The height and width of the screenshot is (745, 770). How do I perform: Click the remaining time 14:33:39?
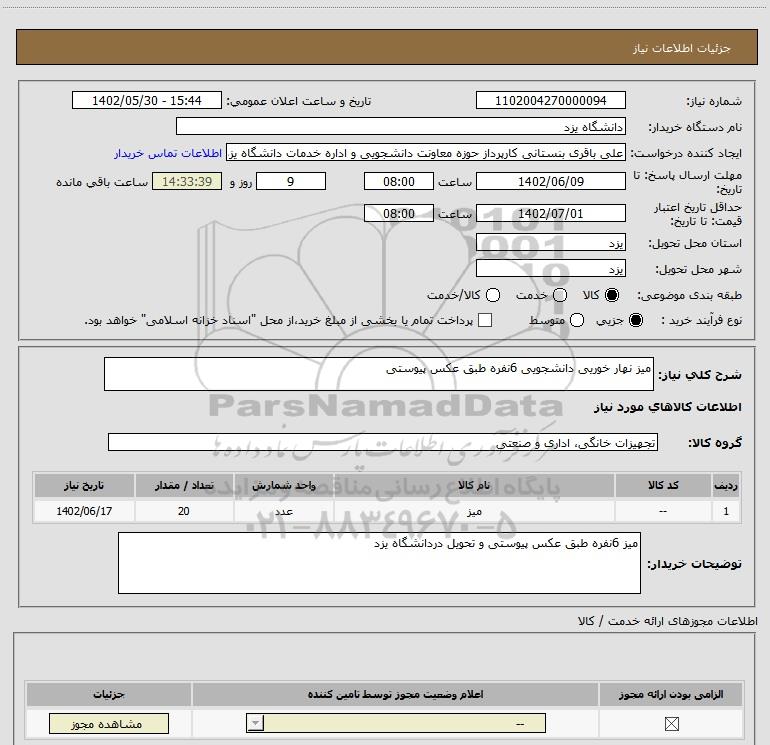pos(187,181)
